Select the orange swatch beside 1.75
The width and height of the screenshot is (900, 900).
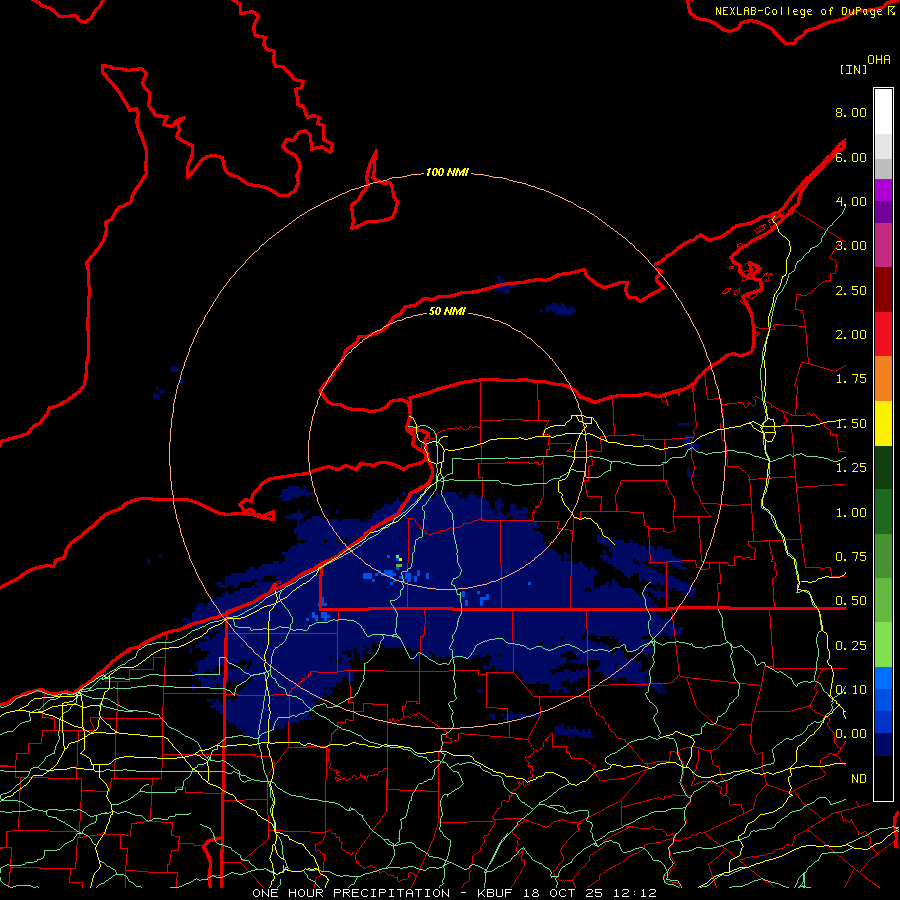[883, 378]
